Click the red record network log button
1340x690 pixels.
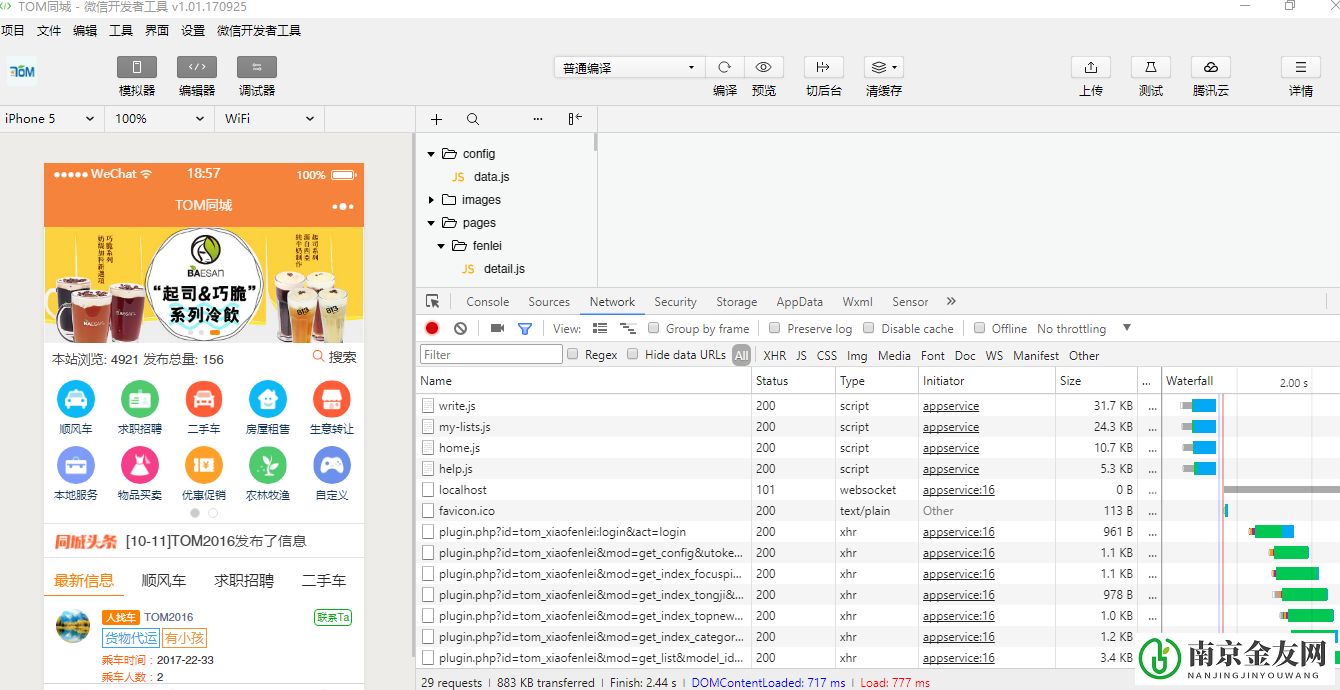[432, 328]
